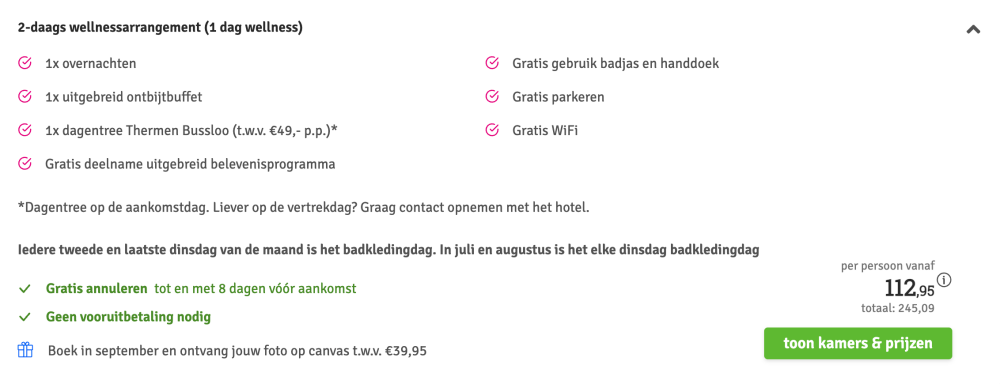Click the totaal: 245,09 amount
The width and height of the screenshot is (1000, 384).
coord(898,309)
